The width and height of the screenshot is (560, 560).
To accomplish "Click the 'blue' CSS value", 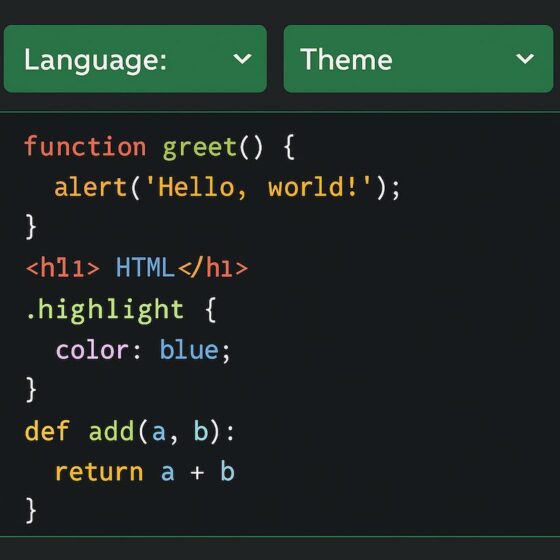I will [189, 349].
